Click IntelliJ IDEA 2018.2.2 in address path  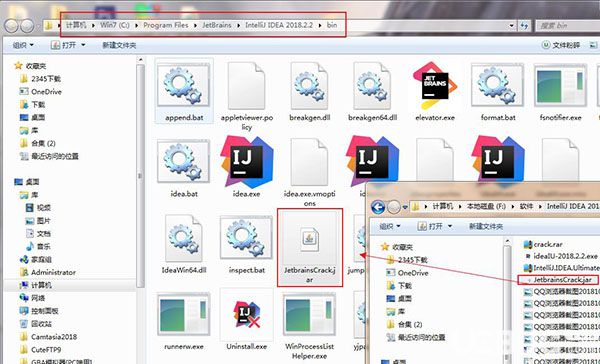279,25
